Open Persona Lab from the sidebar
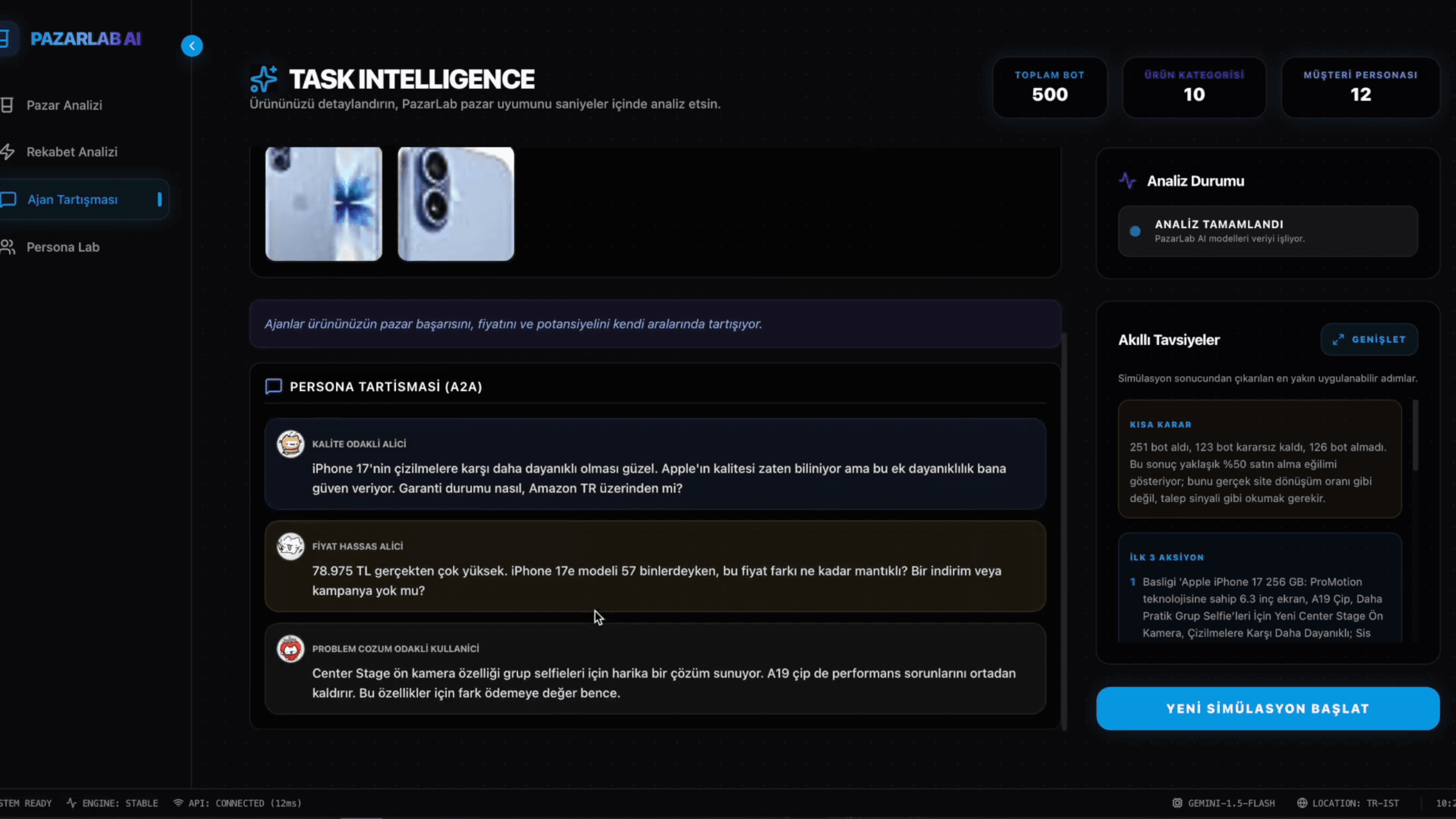1456x819 pixels. [x=63, y=247]
